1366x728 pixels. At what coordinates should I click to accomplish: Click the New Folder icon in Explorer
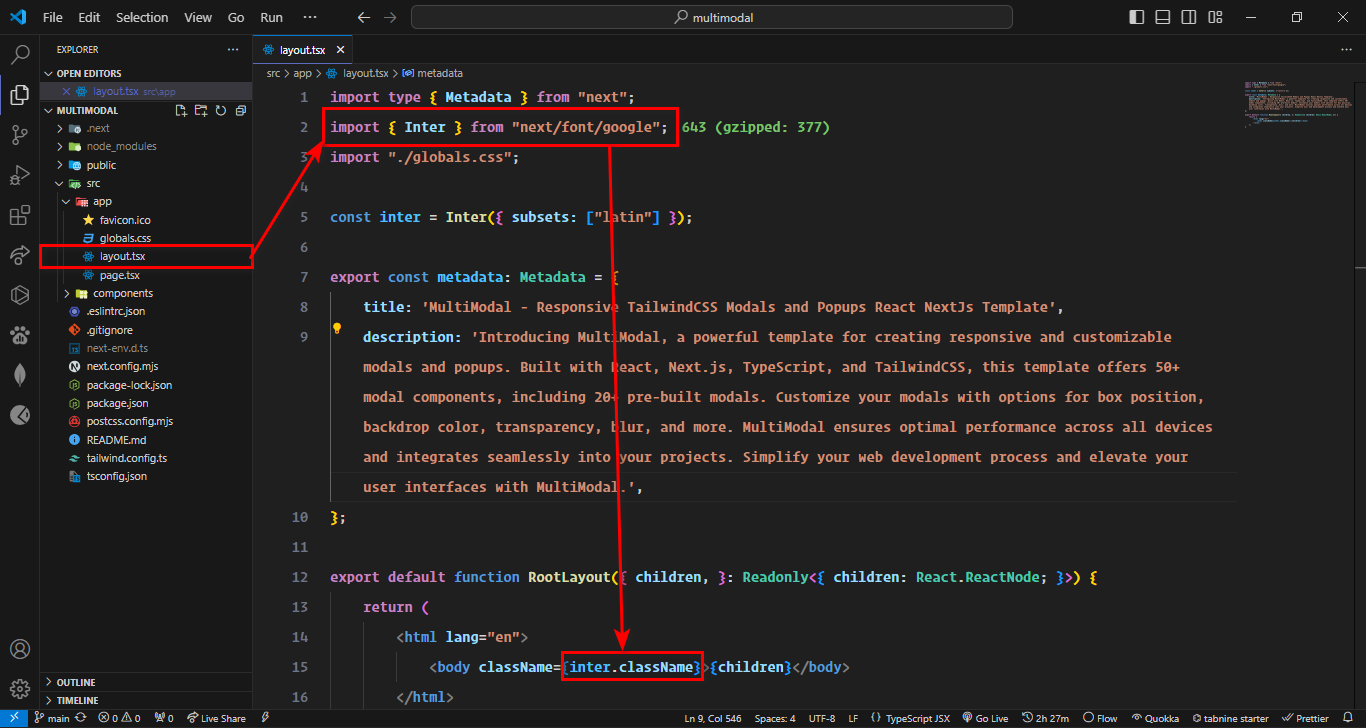pyautogui.click(x=201, y=110)
